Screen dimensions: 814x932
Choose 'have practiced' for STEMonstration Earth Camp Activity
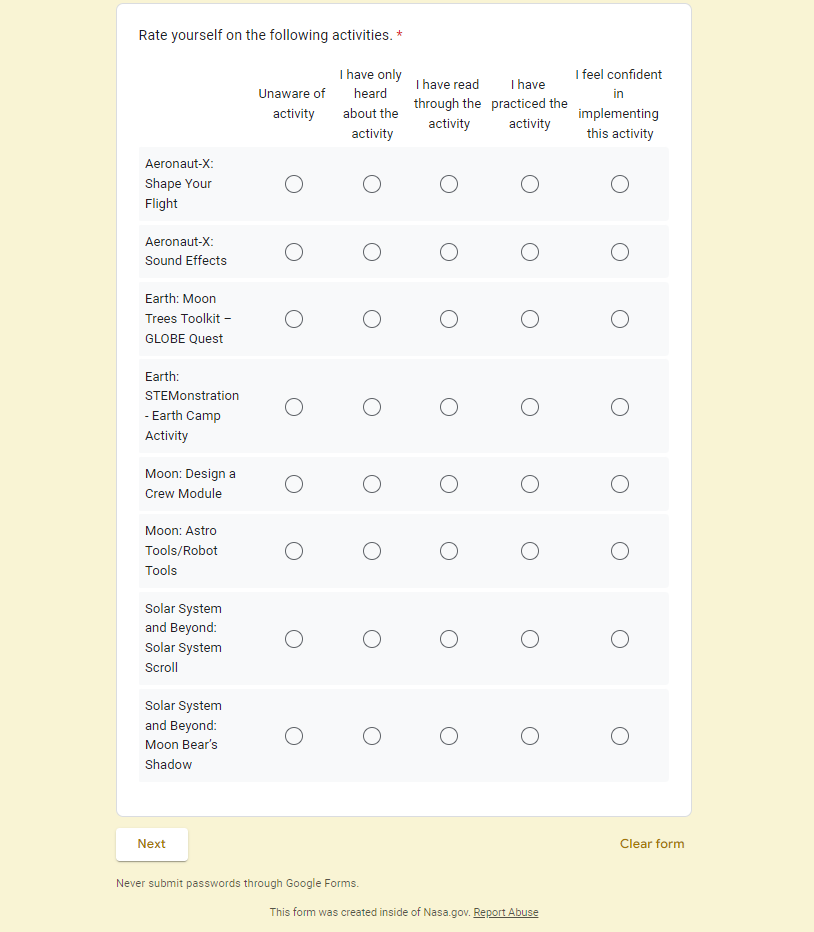[x=530, y=407]
